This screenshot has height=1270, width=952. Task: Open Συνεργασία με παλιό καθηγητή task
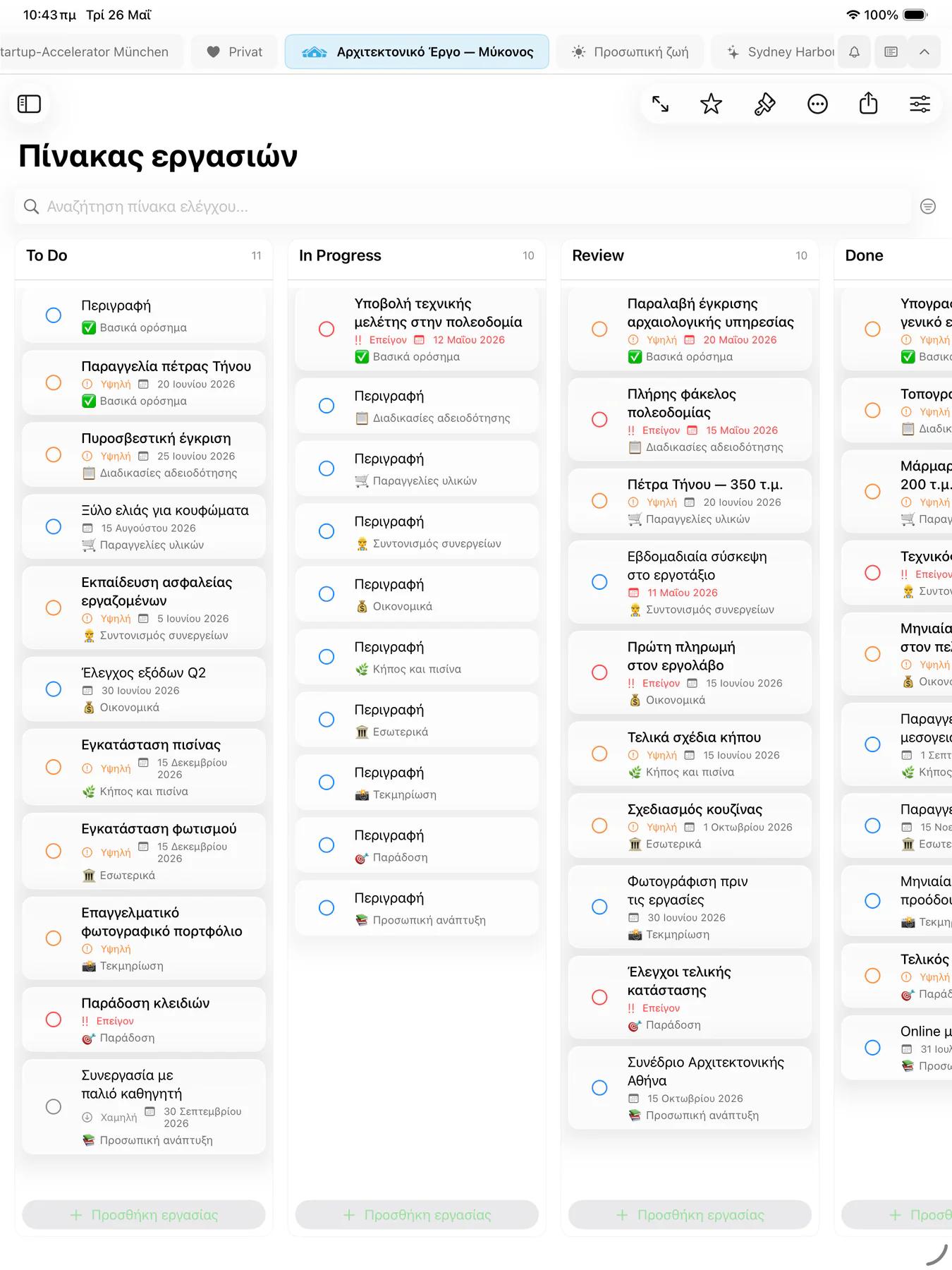144,1106
